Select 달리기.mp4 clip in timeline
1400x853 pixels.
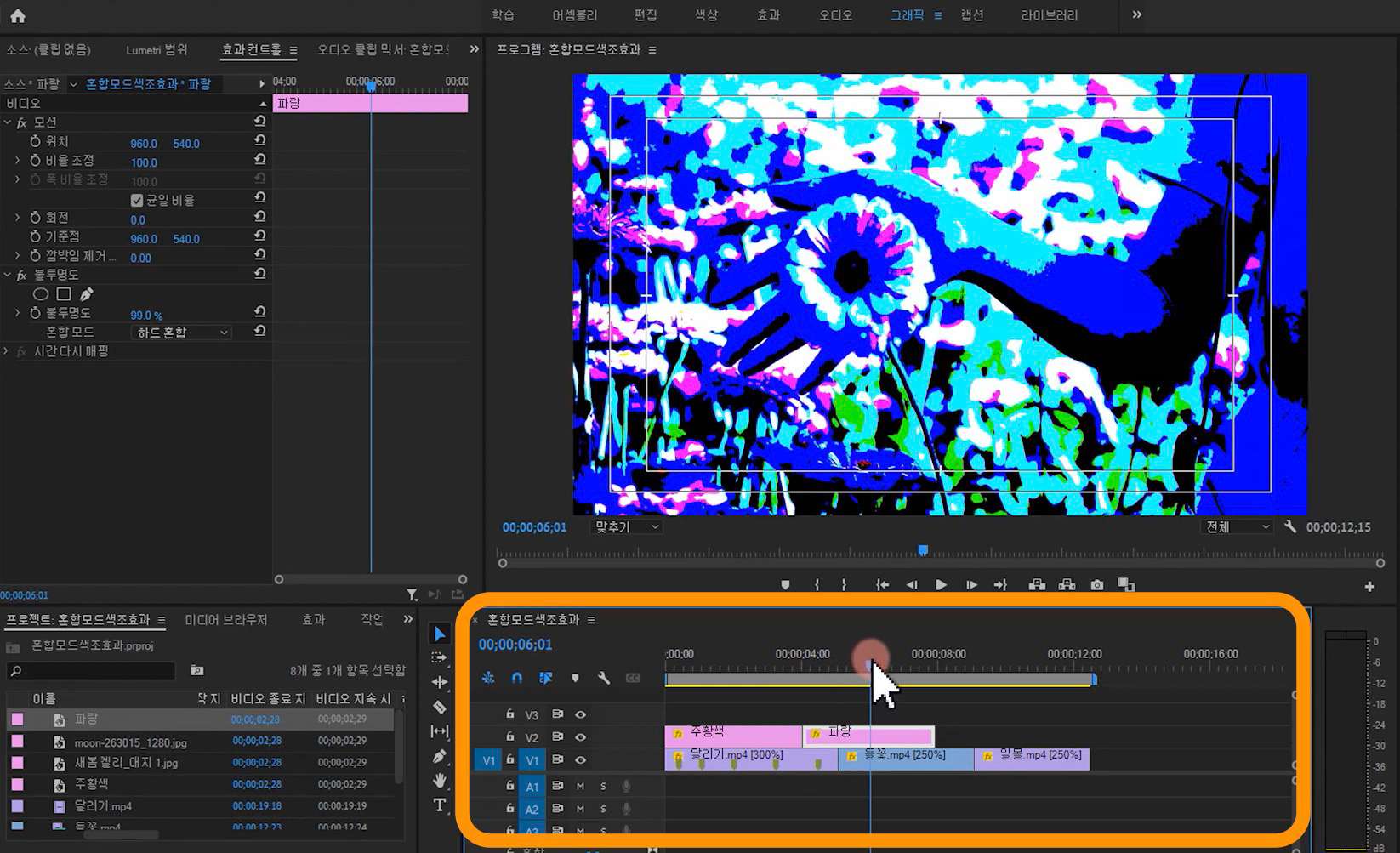[751, 759]
